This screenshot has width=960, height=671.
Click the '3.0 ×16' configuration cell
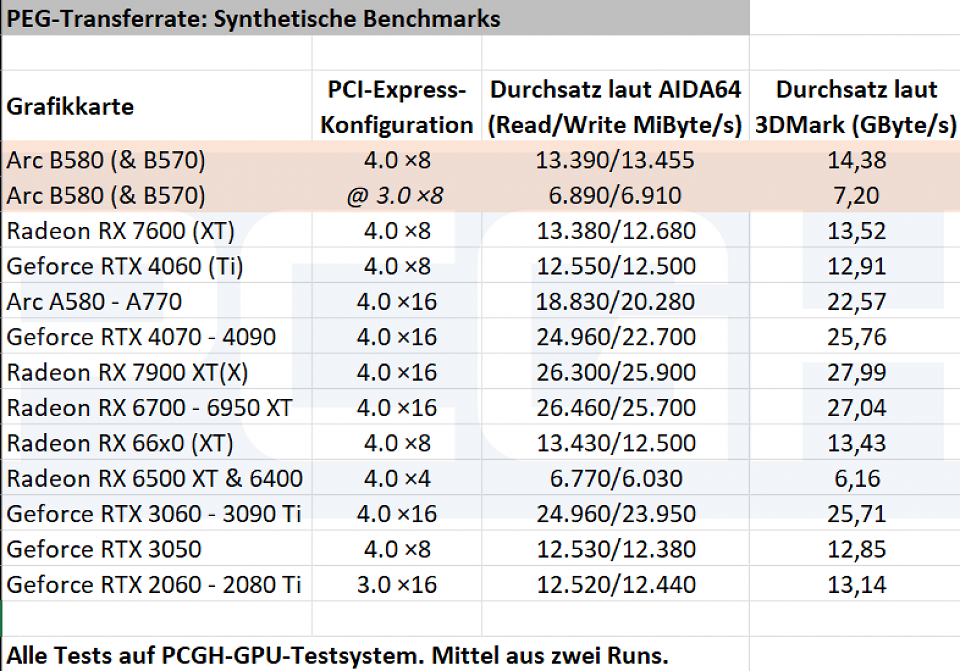click(397, 585)
